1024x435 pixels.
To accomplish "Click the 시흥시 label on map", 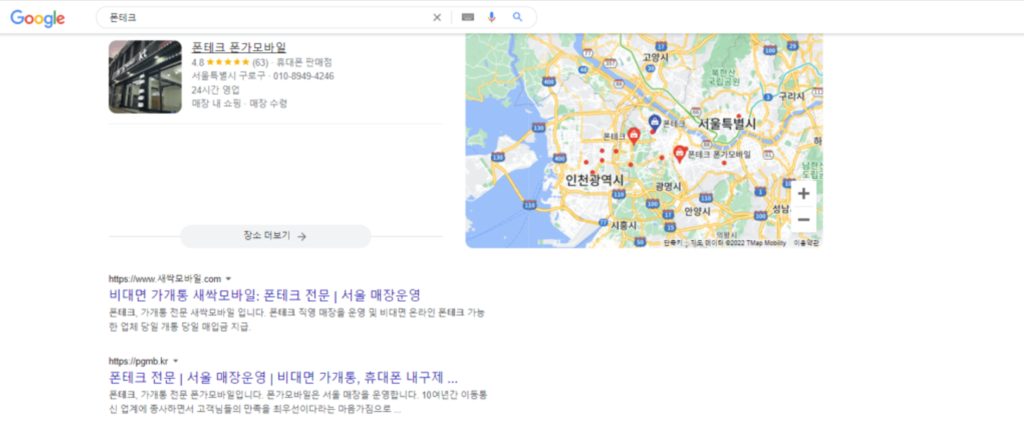I will tap(624, 224).
